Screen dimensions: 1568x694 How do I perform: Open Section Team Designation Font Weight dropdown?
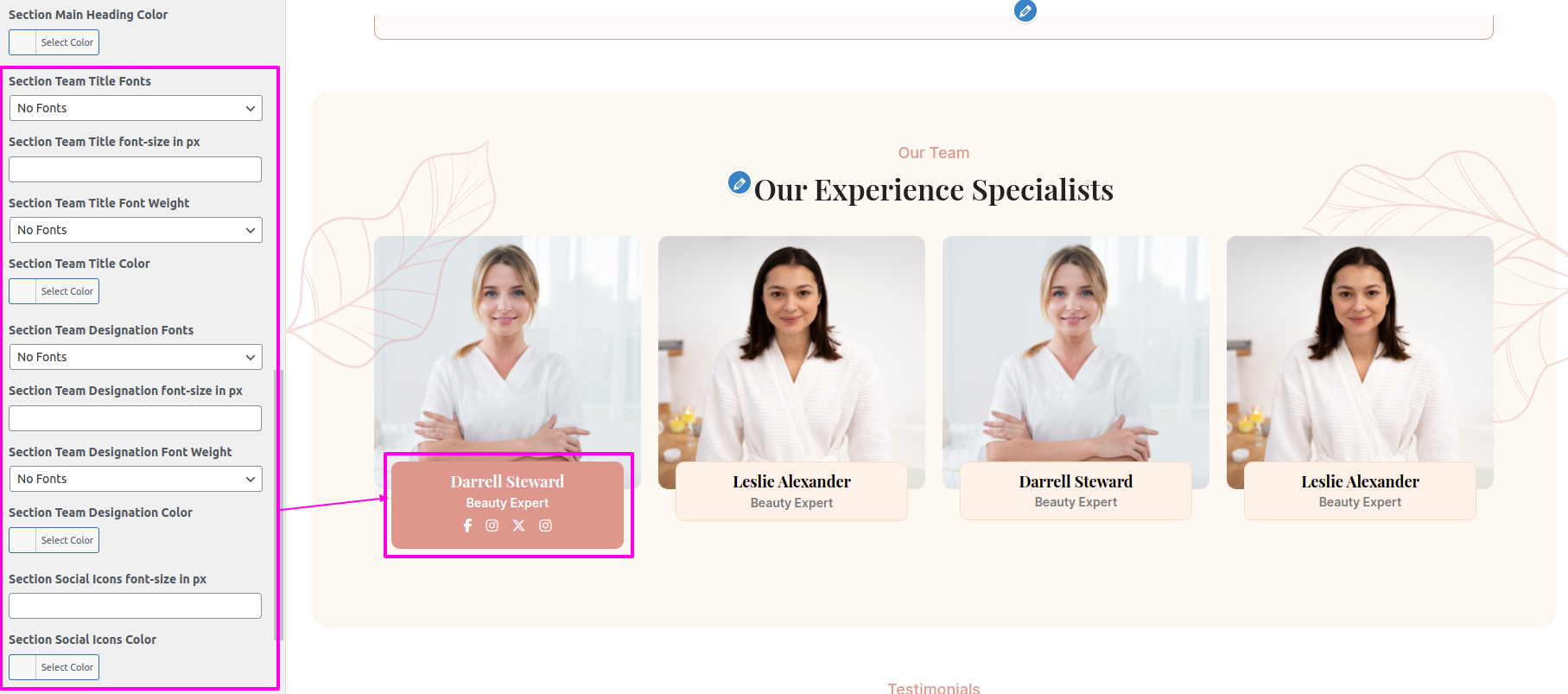point(136,479)
